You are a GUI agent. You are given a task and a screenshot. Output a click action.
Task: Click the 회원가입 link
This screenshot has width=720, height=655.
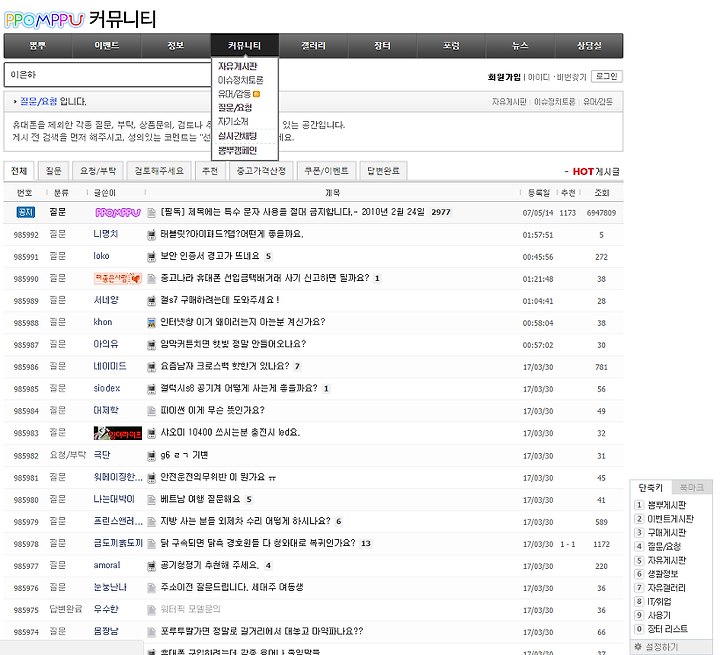(x=504, y=77)
